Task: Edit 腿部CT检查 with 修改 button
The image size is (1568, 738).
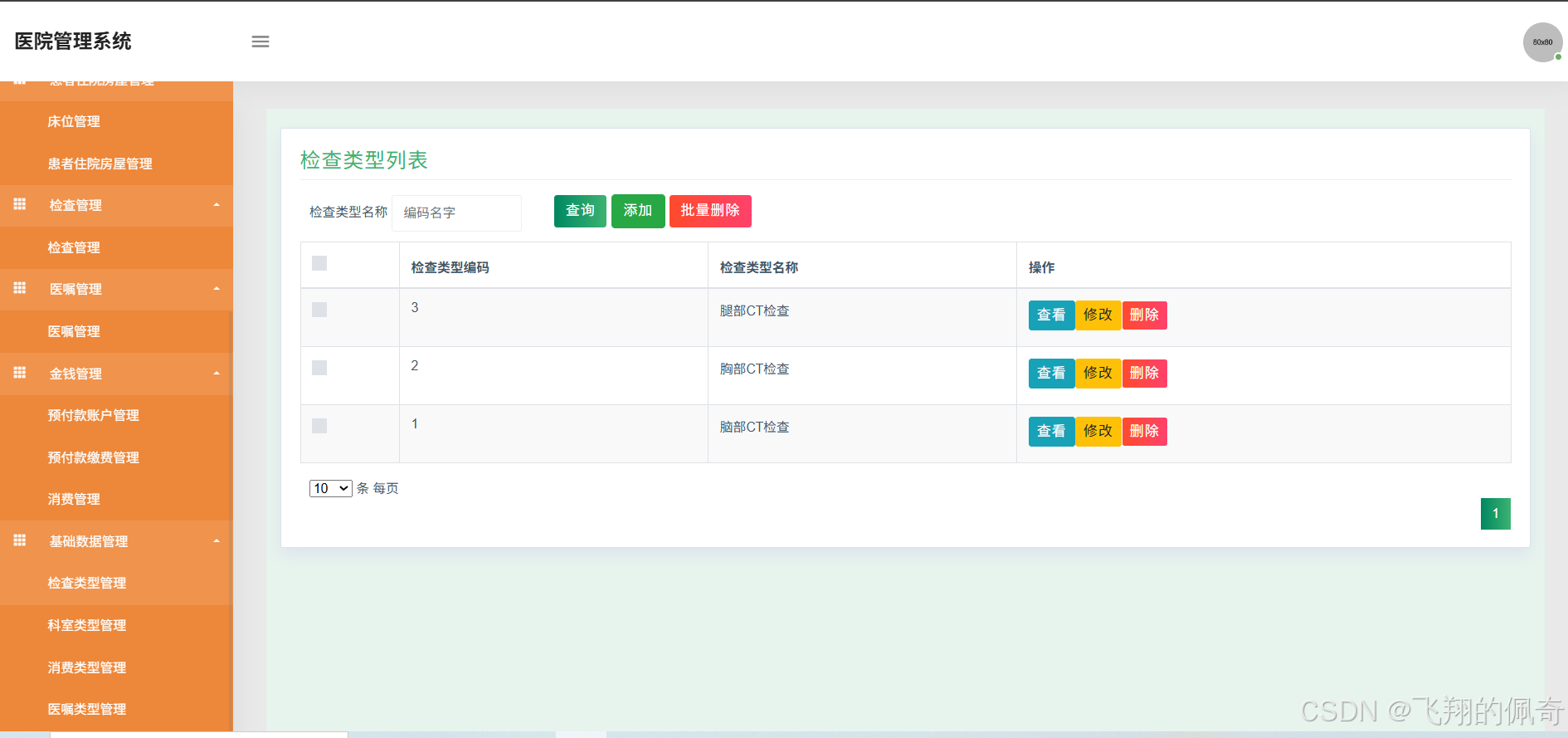Action: (x=1098, y=315)
